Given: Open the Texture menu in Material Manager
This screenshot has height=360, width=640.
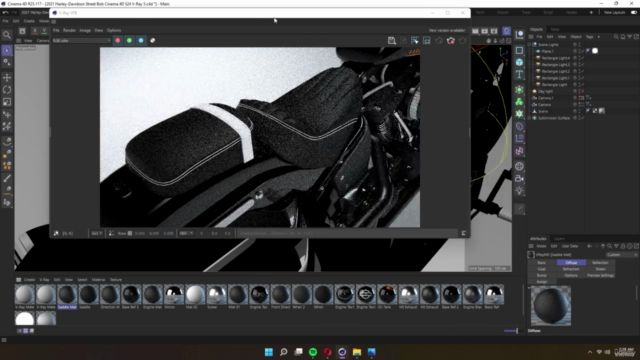Looking at the screenshot, I should [116, 280].
